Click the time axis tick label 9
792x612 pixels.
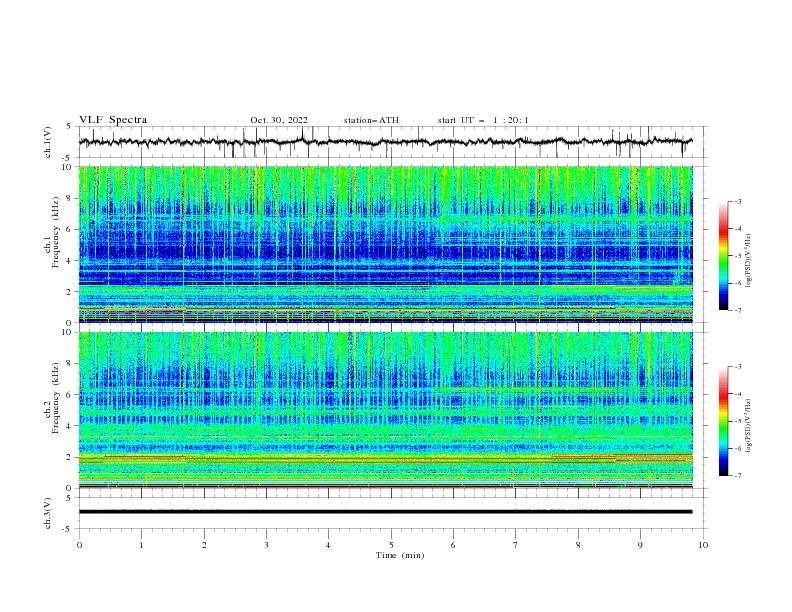tap(640, 545)
